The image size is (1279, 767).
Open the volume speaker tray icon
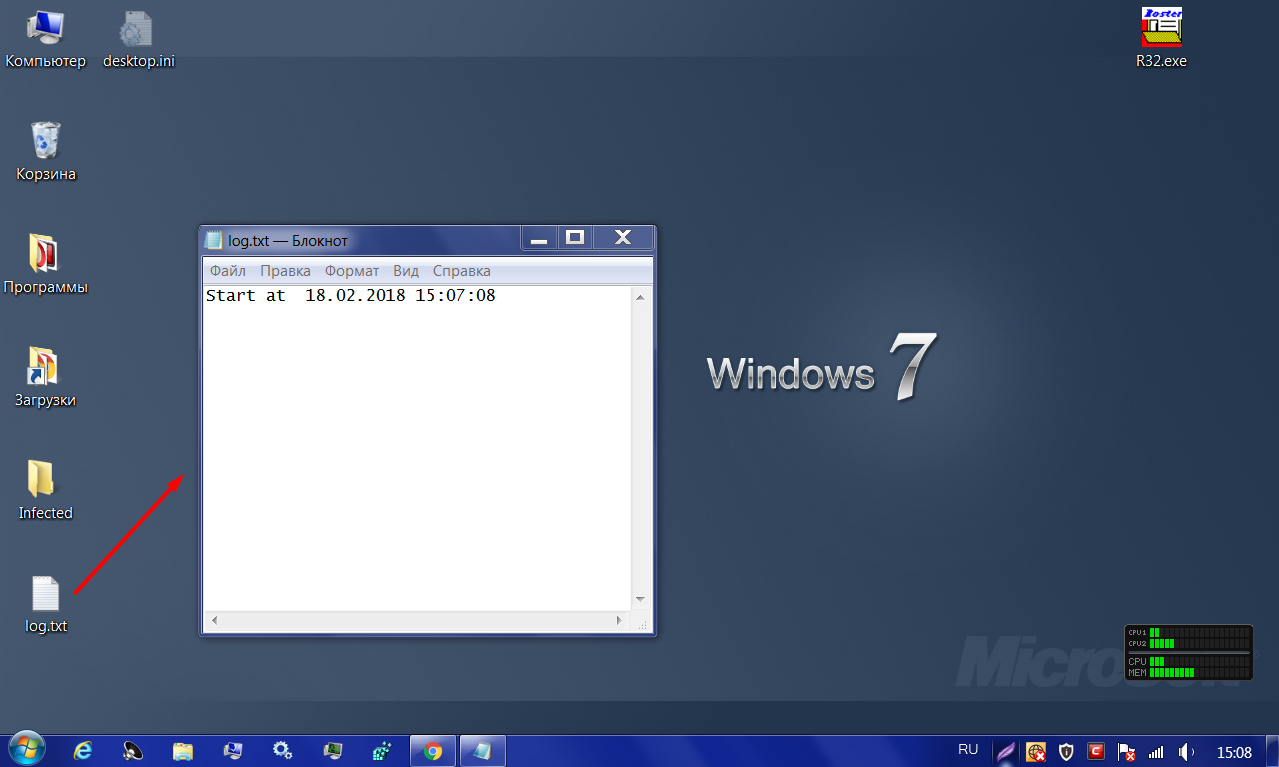click(x=1186, y=751)
